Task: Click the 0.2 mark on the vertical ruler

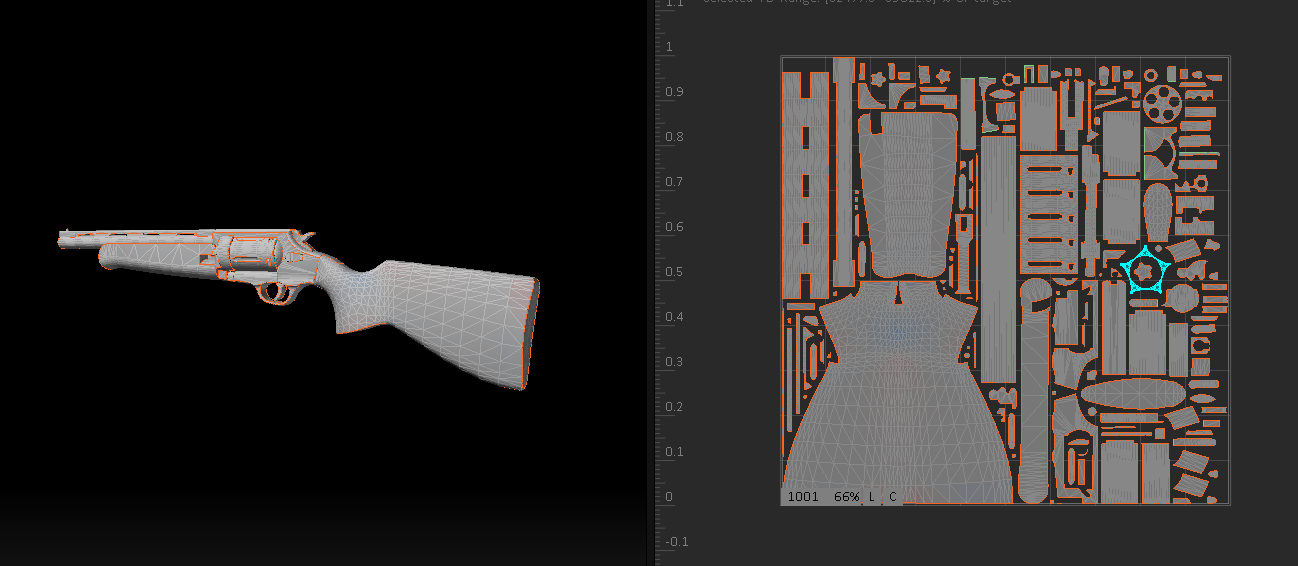Action: click(x=675, y=407)
